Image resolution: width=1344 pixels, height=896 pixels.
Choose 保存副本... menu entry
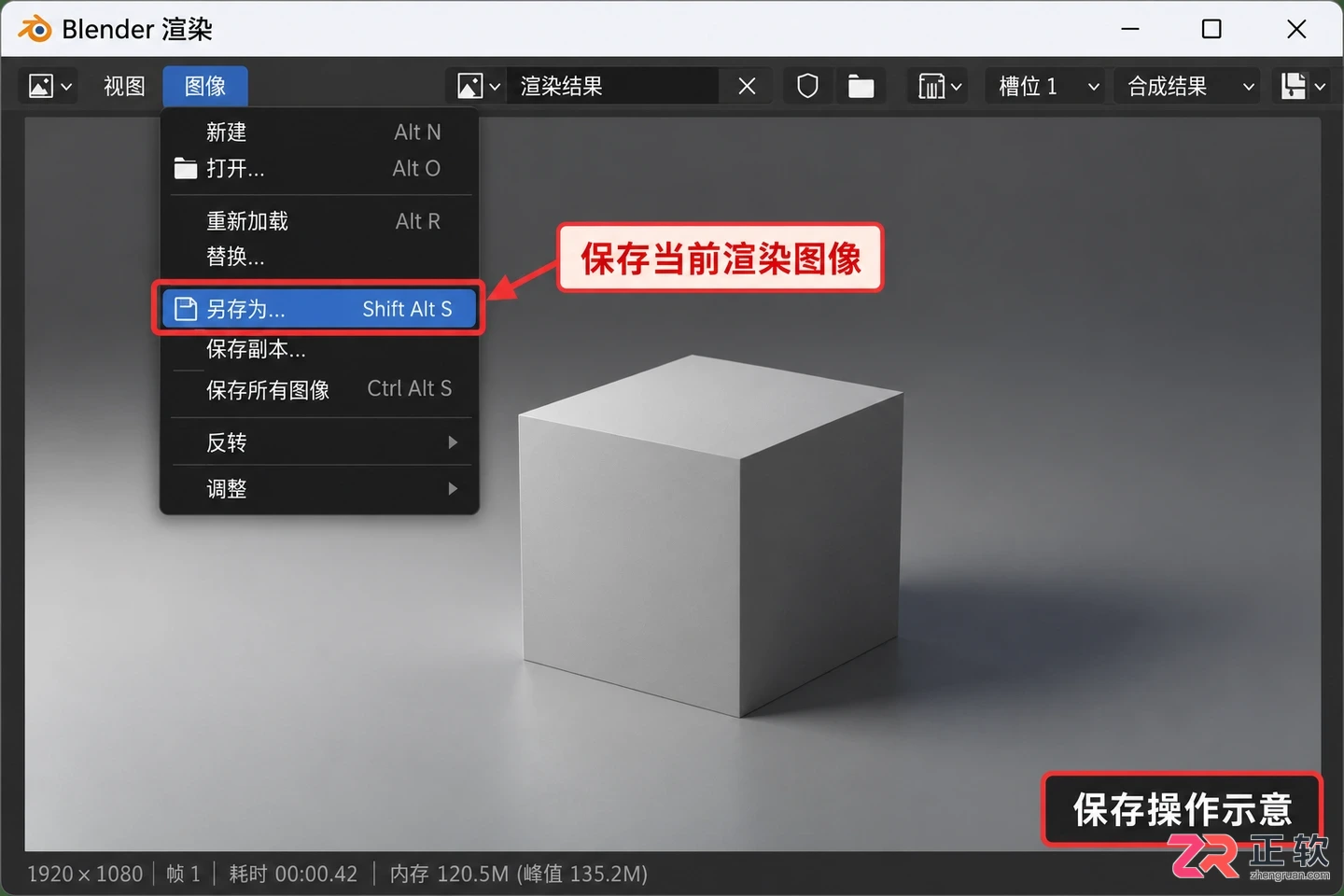pyautogui.click(x=320, y=350)
